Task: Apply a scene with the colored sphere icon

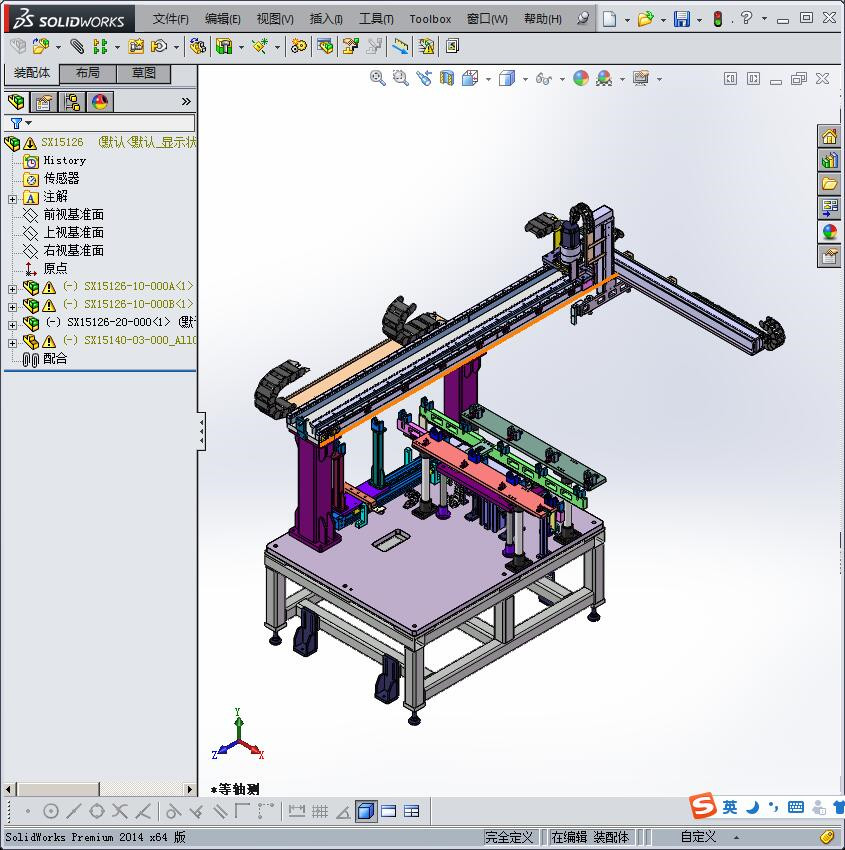Action: [581, 78]
